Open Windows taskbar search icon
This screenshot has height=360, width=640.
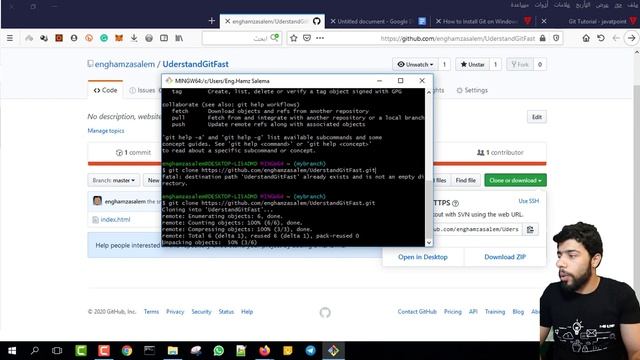click(35, 351)
